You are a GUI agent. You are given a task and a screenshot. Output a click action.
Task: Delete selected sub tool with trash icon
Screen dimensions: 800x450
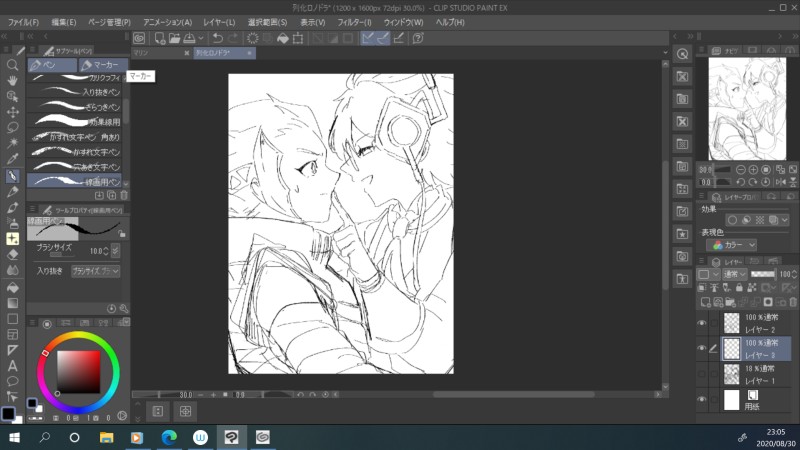coord(123,195)
